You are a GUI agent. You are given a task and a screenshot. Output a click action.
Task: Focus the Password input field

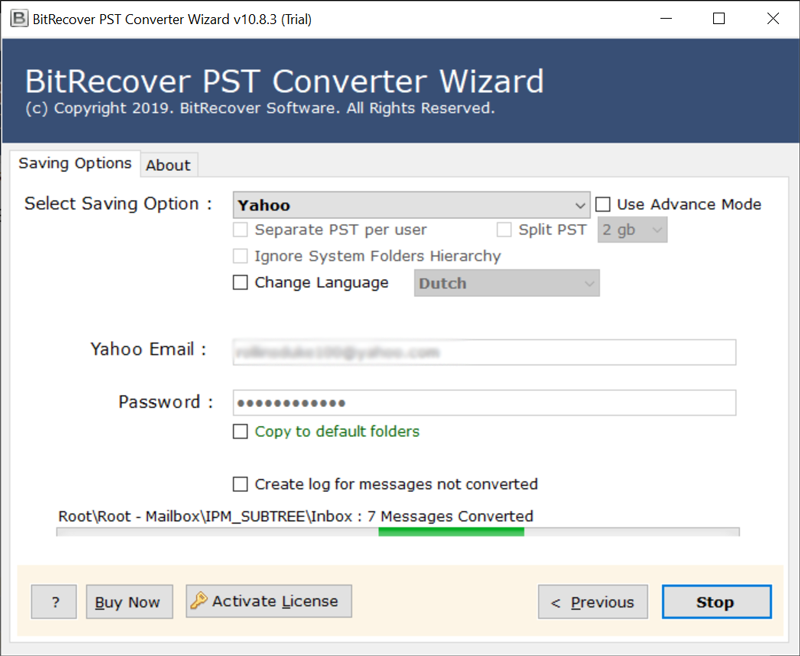tap(484, 402)
